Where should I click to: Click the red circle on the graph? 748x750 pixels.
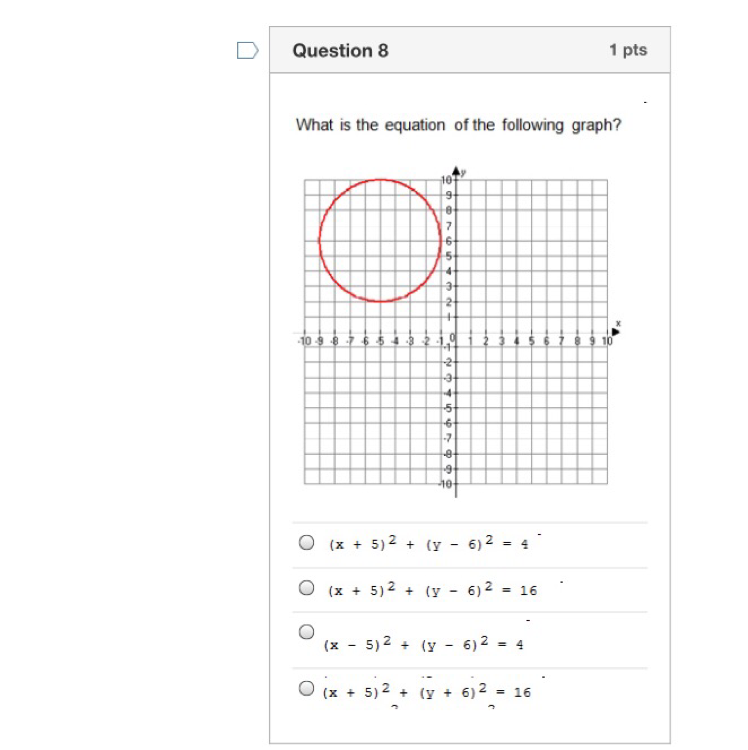(x=320, y=240)
